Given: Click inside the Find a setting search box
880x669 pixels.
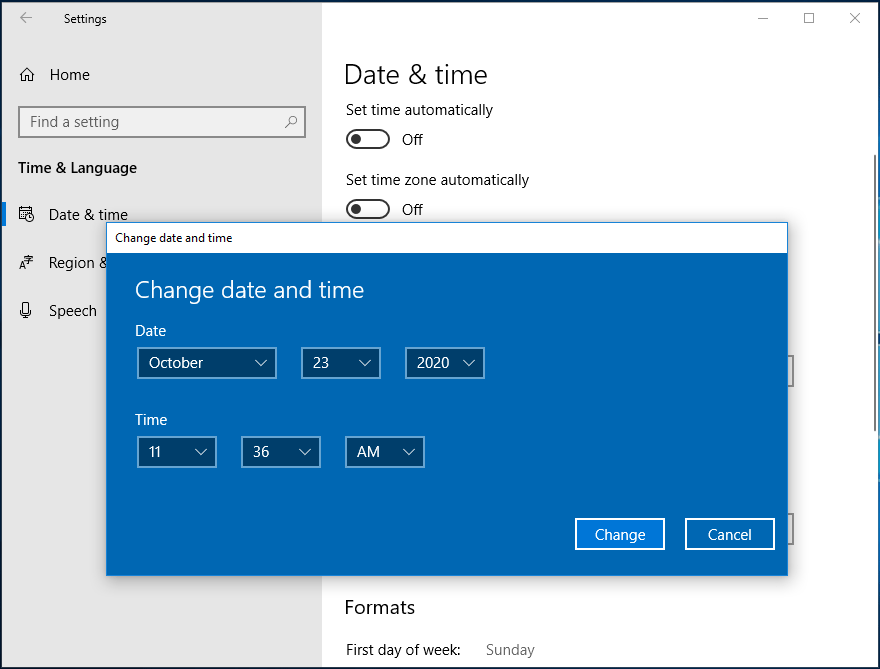Looking at the screenshot, I should (150, 121).
